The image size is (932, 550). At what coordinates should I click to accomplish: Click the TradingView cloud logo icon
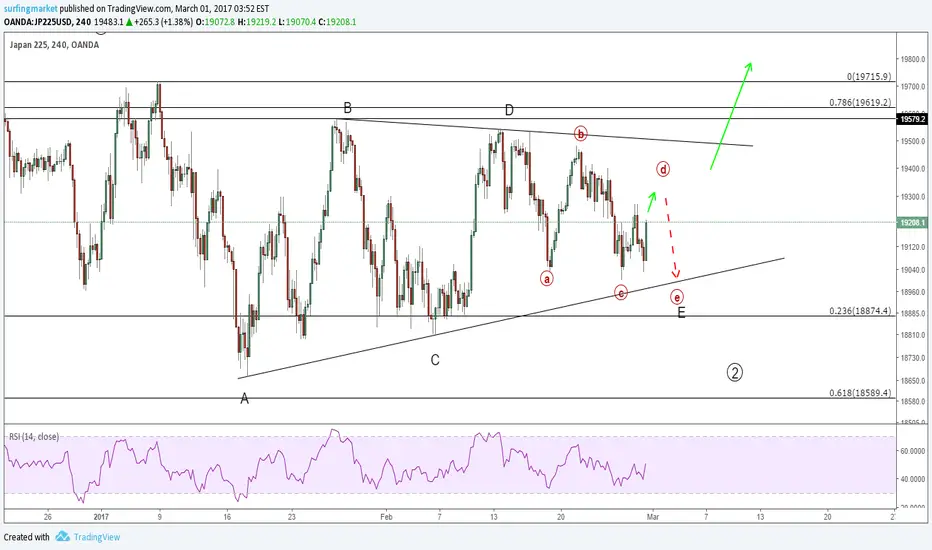62,536
